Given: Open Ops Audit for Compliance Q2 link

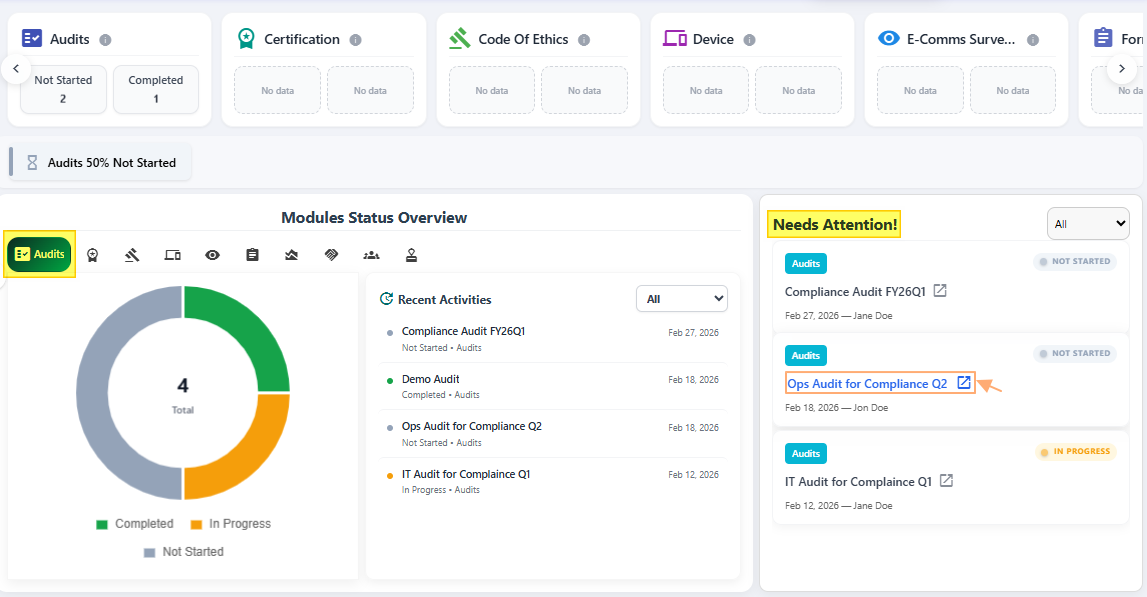Looking at the screenshot, I should point(869,383).
